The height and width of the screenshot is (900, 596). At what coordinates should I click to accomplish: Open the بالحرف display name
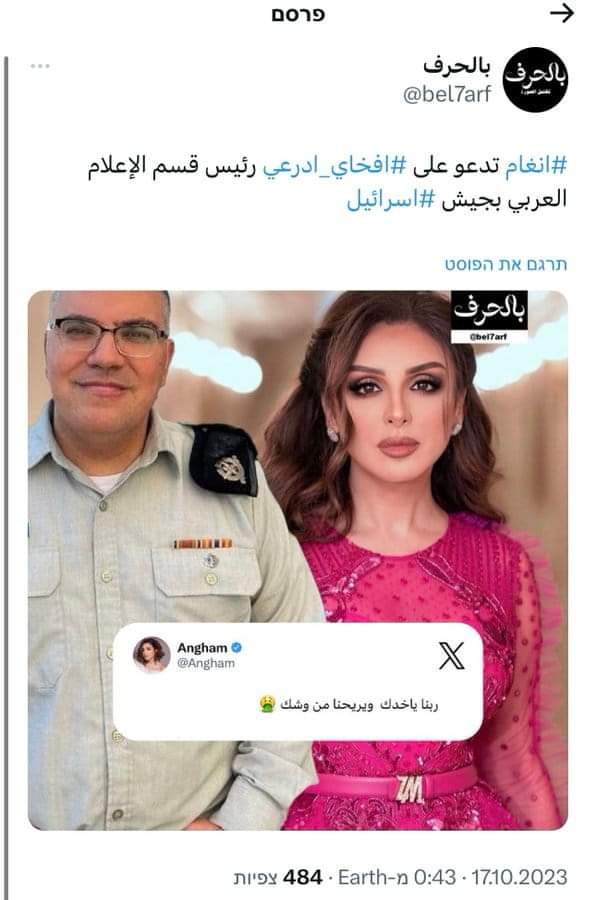click(x=457, y=67)
